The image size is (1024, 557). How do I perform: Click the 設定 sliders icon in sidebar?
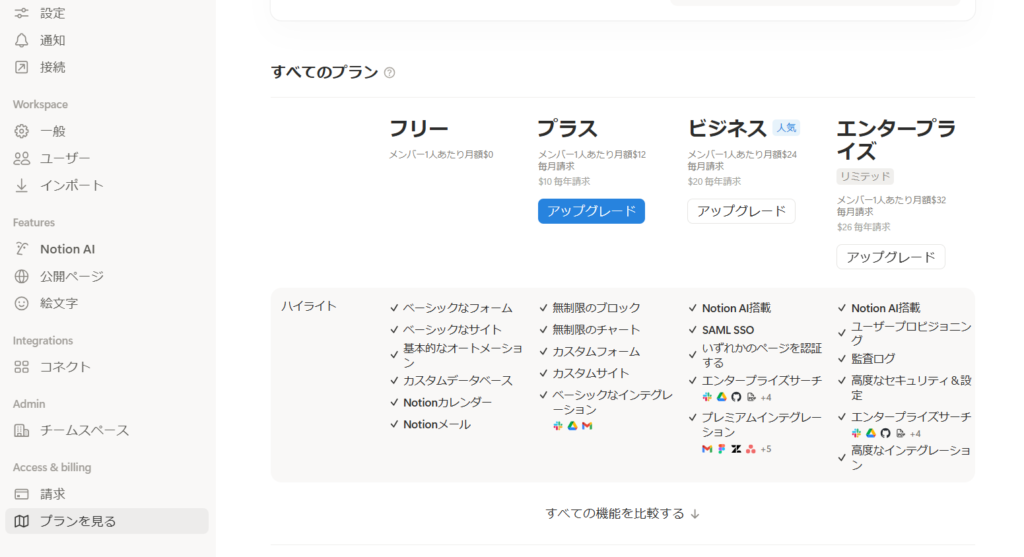tap(22, 13)
